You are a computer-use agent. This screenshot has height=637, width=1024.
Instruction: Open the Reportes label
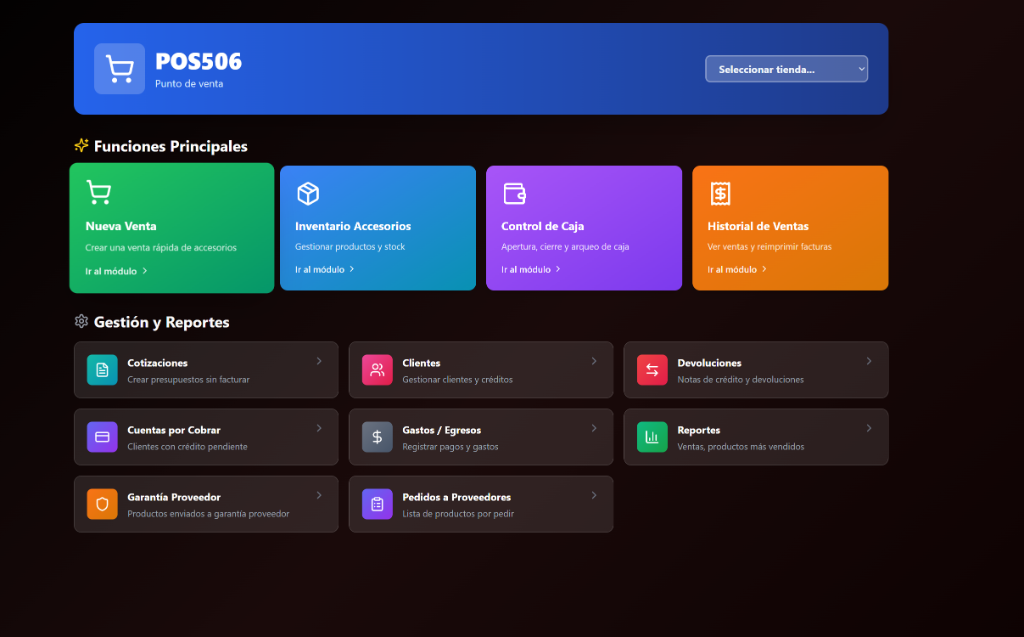pyautogui.click(x=699, y=430)
